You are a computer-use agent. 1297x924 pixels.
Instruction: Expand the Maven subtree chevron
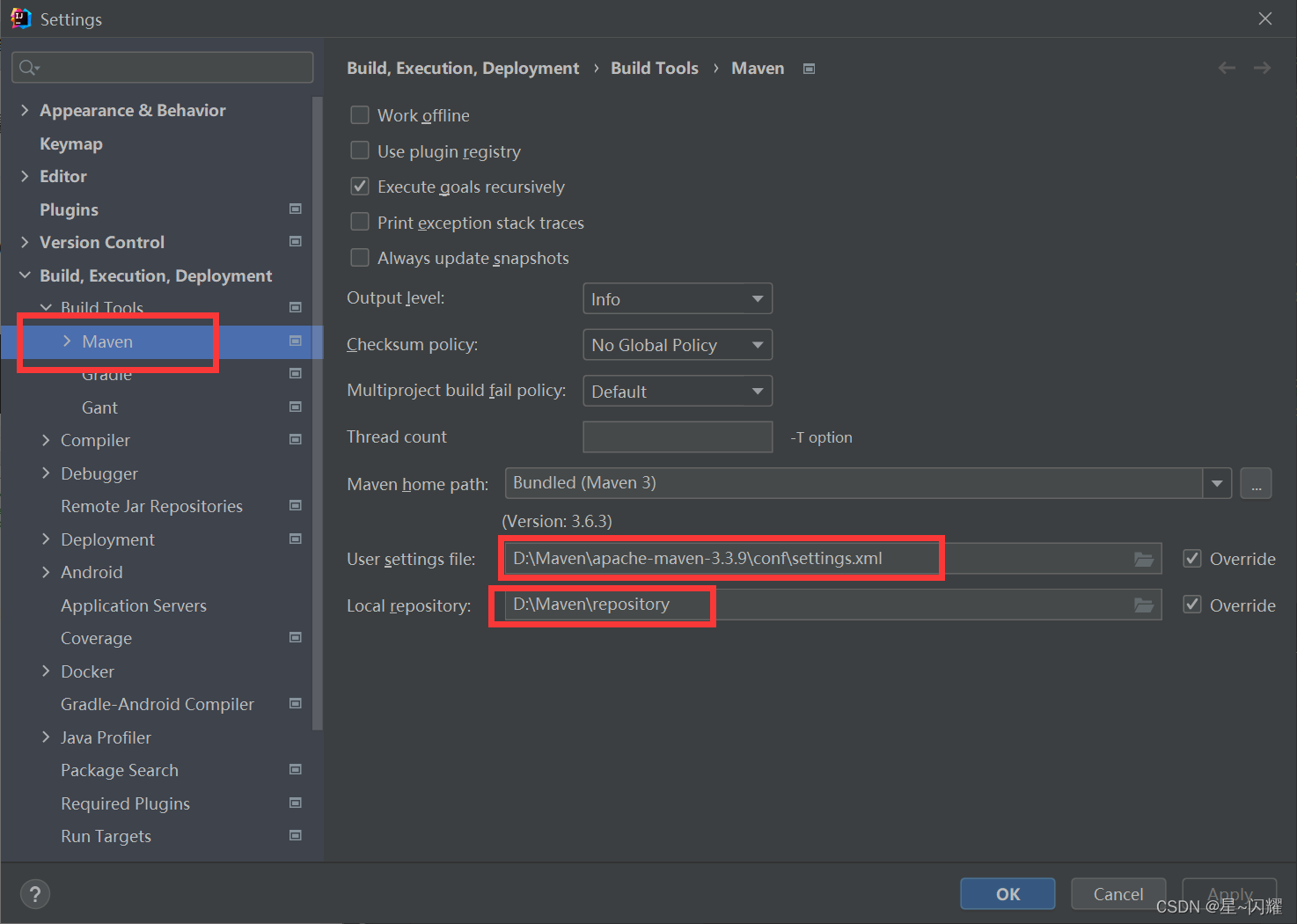[67, 341]
